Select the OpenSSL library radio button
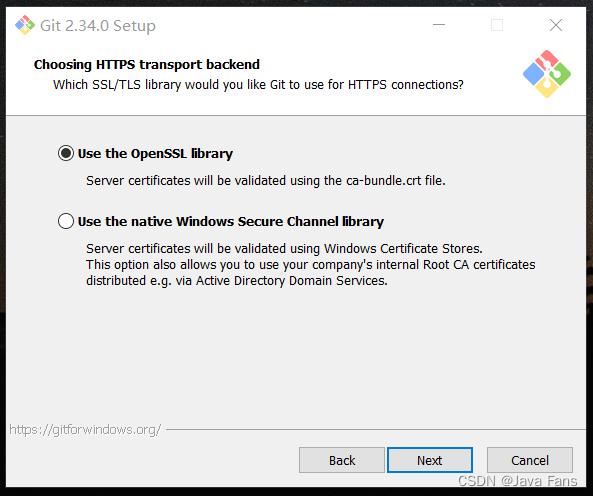593x496 pixels. (66, 153)
